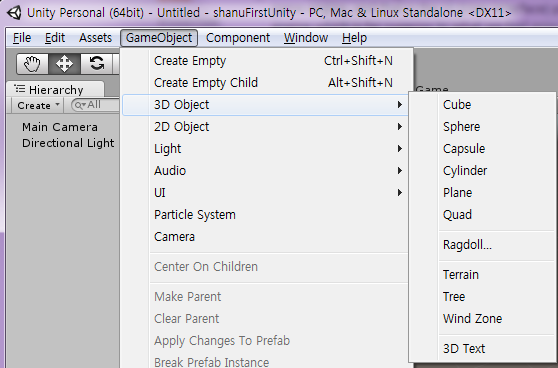The image size is (558, 368).
Task: Select the Hand tool in toolbar
Action: (x=32, y=64)
